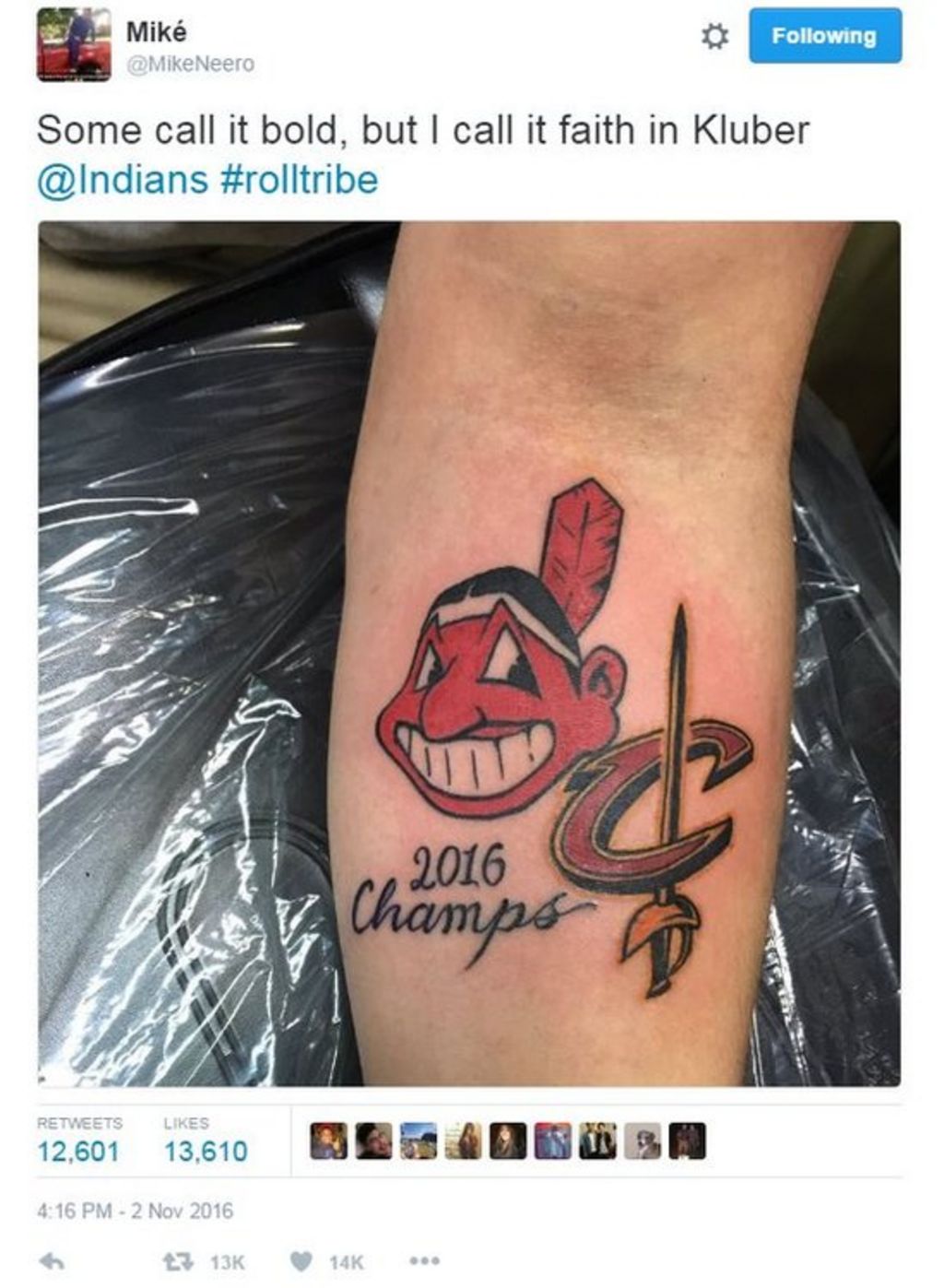944x1288 pixels.
Task: Click the reply arrow icon
Action: [x=52, y=1261]
